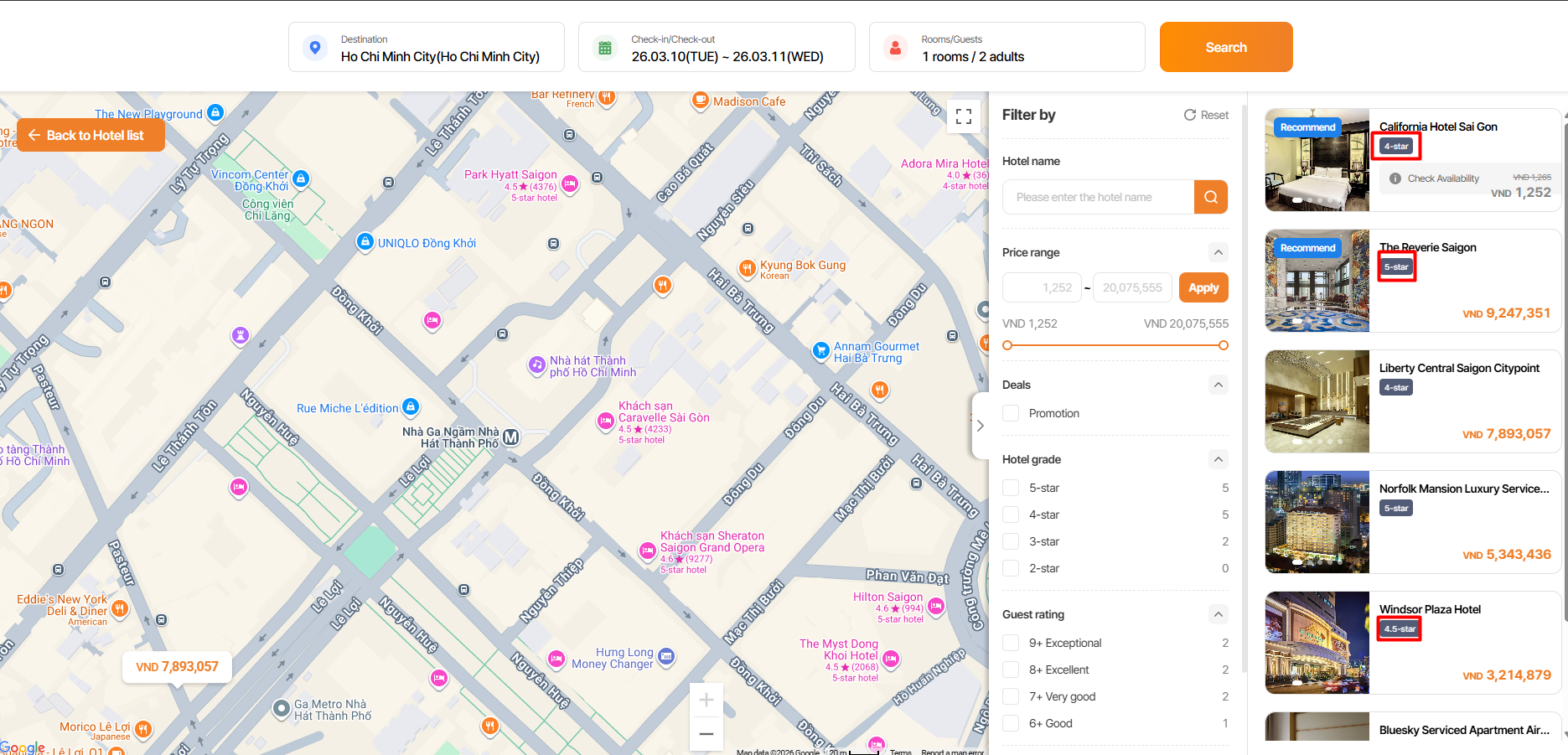Enable the Promotion deals checkbox

[x=1011, y=413]
